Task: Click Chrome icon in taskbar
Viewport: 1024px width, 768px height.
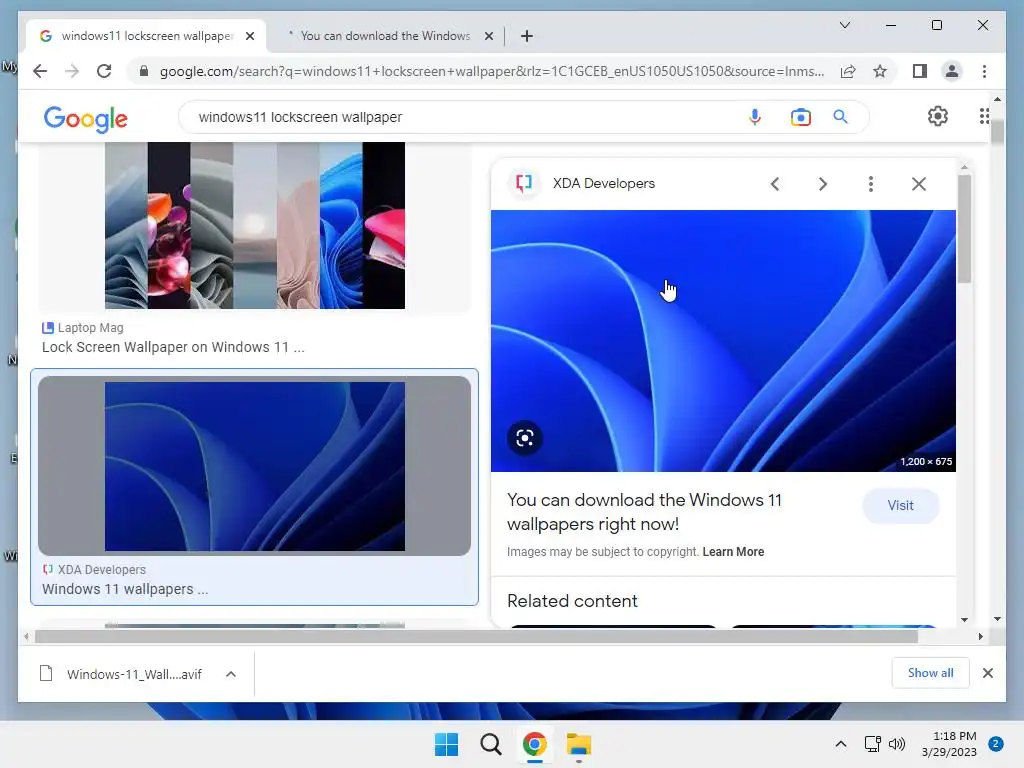Action: click(534, 744)
